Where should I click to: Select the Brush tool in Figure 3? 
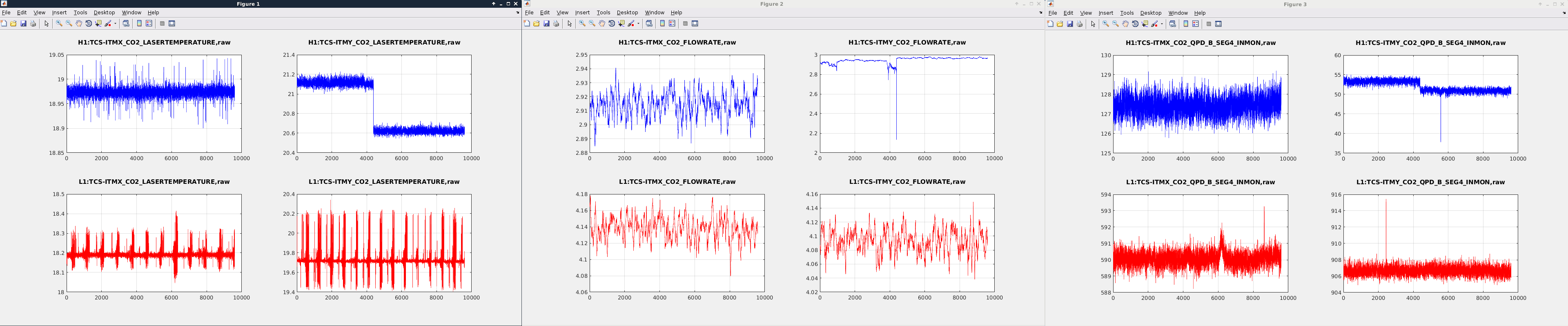coord(1155,25)
